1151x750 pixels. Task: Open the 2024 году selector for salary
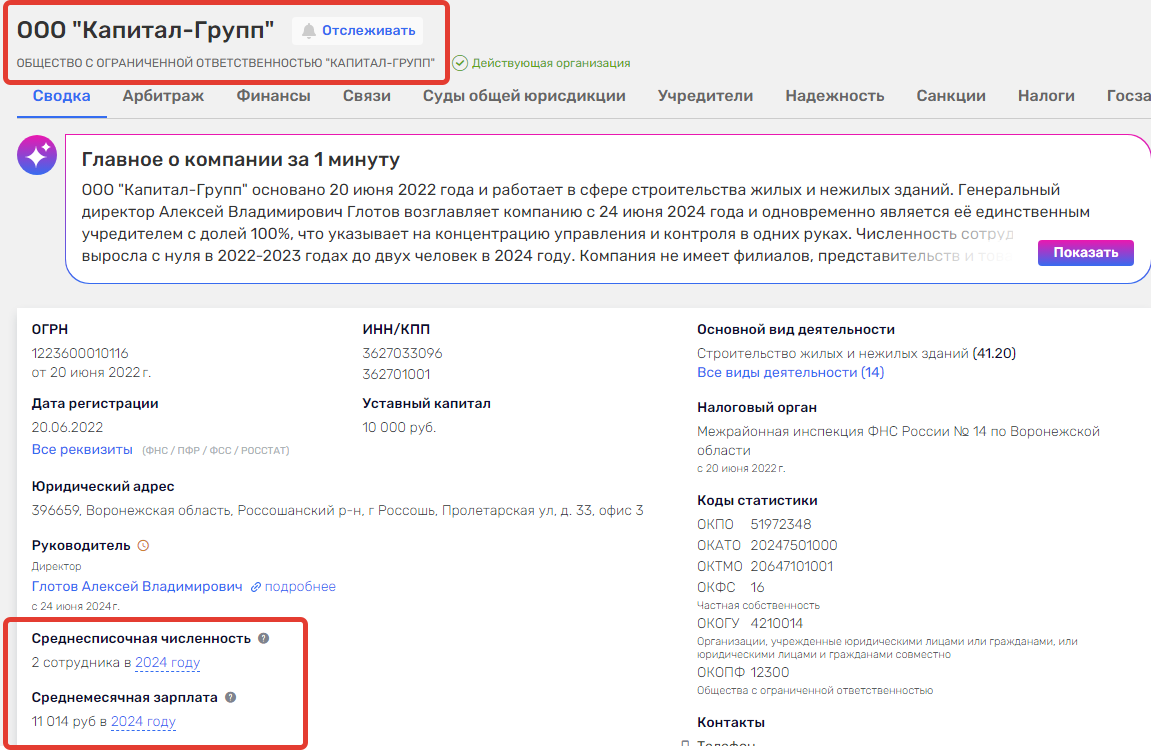point(143,722)
